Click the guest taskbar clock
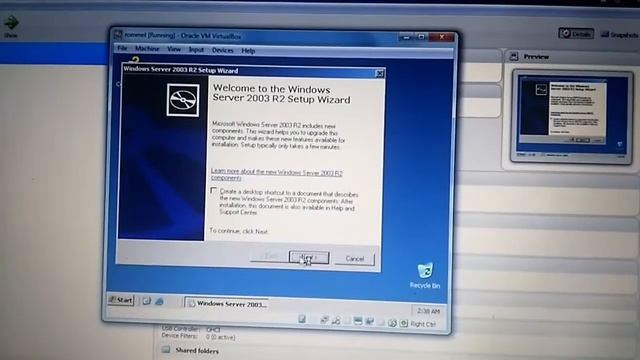Screen dimensions: 640x360 tap(428, 311)
